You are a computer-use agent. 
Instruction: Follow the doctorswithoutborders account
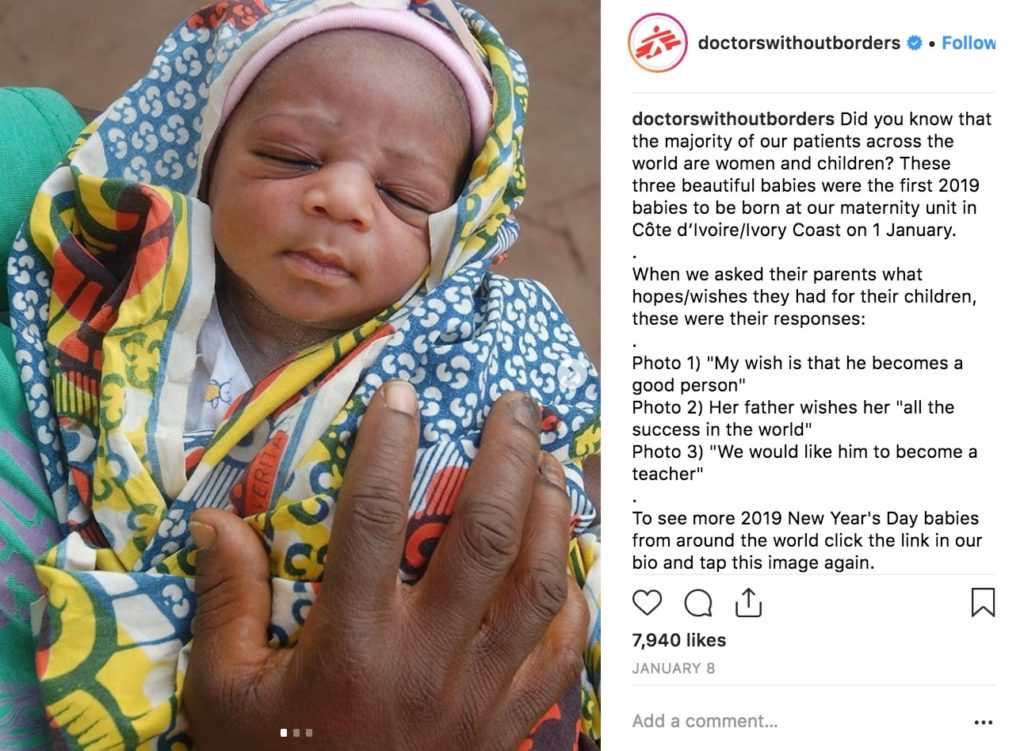pos(968,43)
